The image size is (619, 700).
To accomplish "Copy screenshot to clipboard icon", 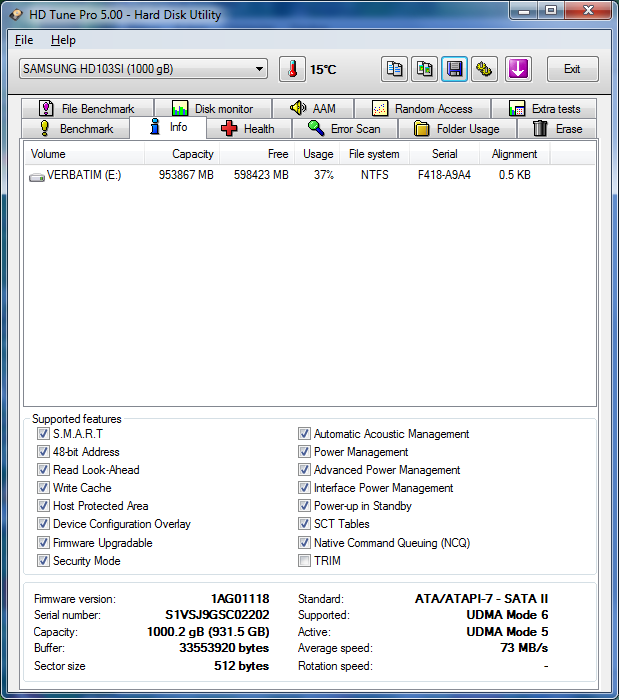I will [x=425, y=69].
